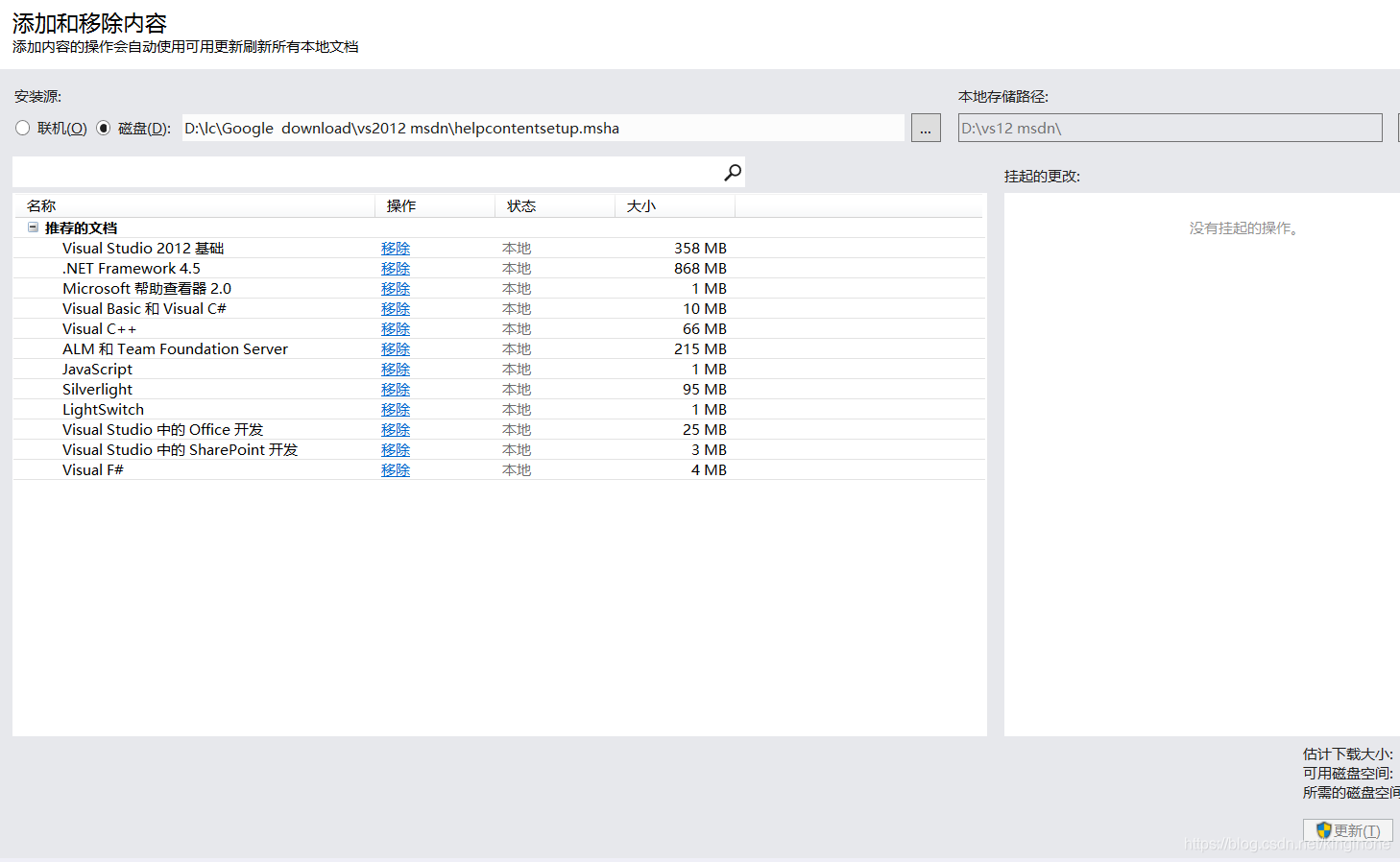This screenshot has width=1400, height=862.
Task: Select the 磁盘 radio button
Action: click(104, 128)
